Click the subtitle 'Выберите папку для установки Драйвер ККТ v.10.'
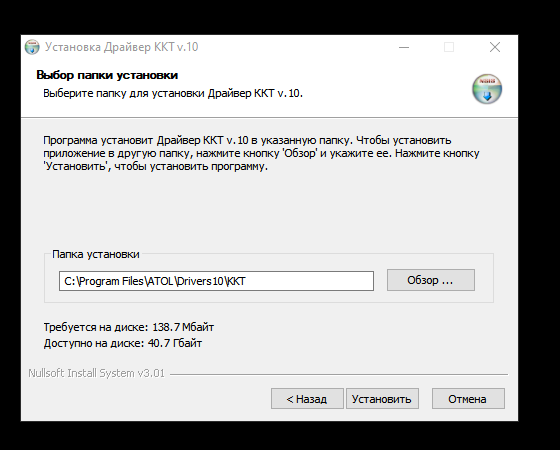Viewport: 560px width, 450px height. coord(173,94)
